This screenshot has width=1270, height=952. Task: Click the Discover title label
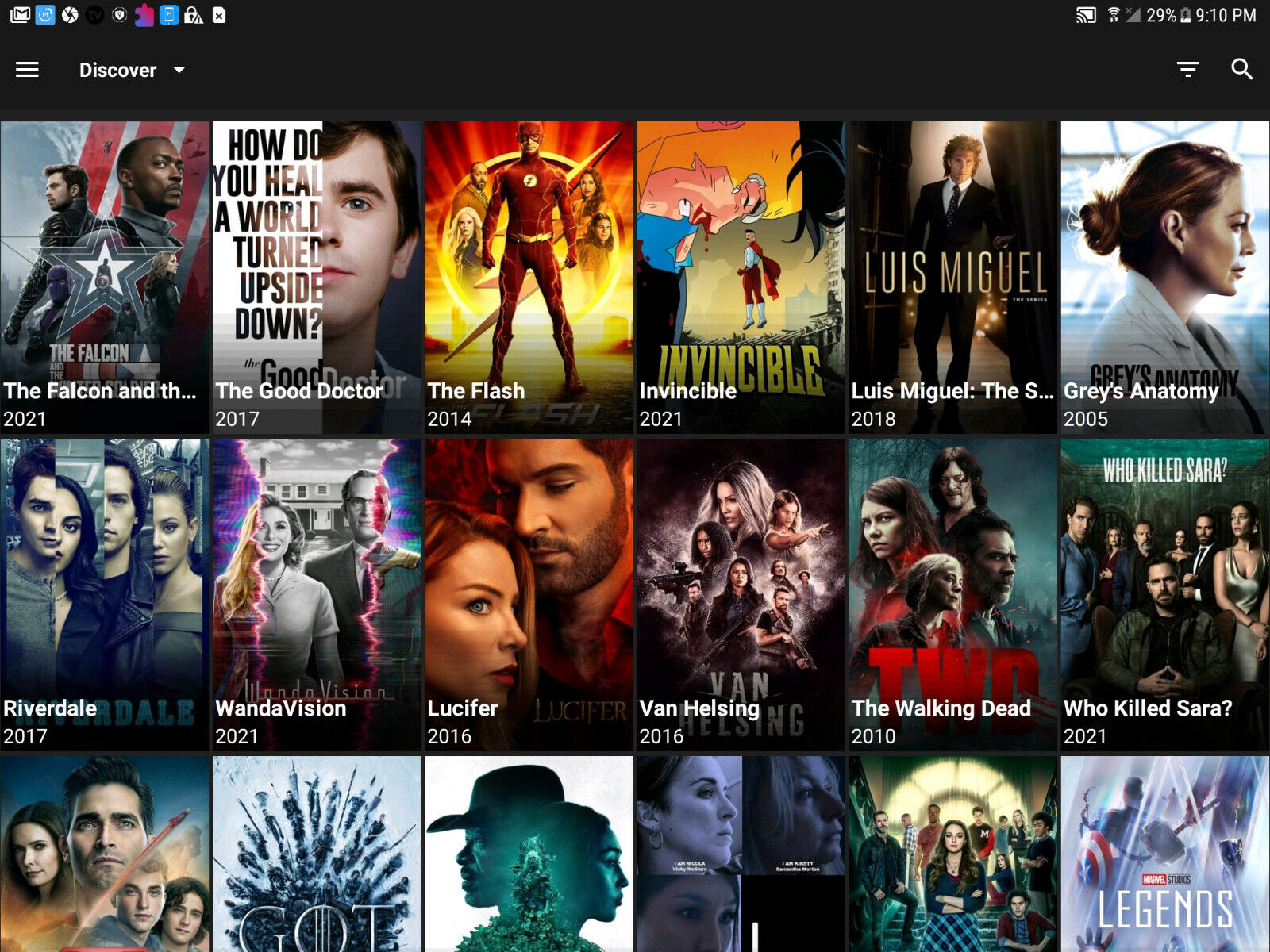(117, 70)
